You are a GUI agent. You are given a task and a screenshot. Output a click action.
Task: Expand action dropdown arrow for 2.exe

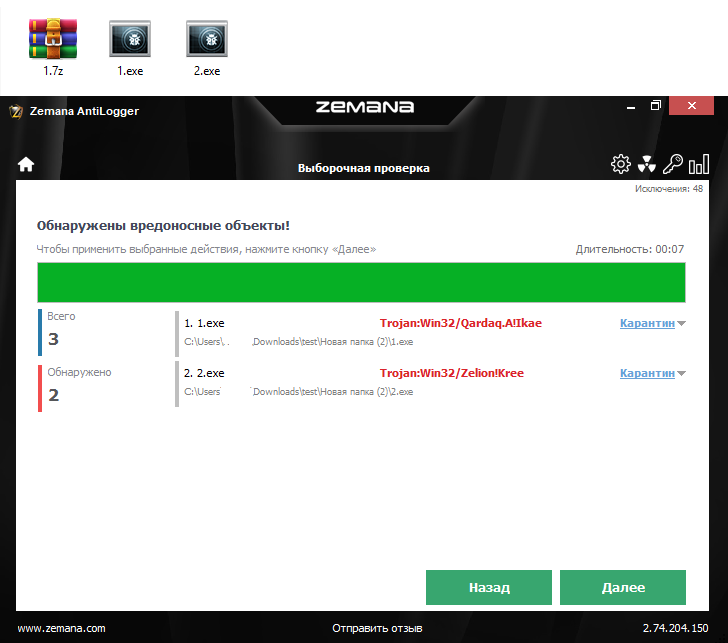click(681, 374)
